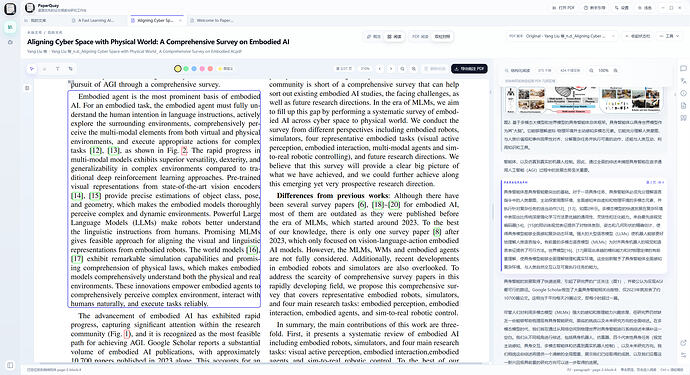Pick the yellow highlight color

(x=178, y=69)
